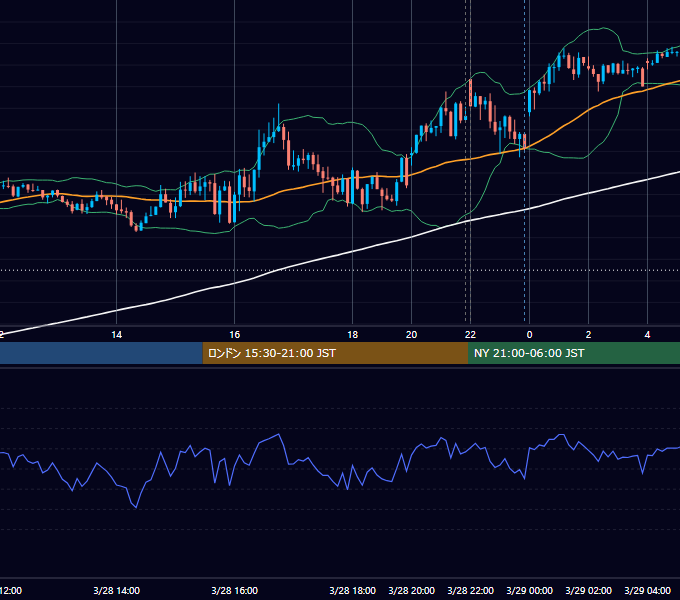Select the 3/29 04:00 date label

tap(647, 590)
